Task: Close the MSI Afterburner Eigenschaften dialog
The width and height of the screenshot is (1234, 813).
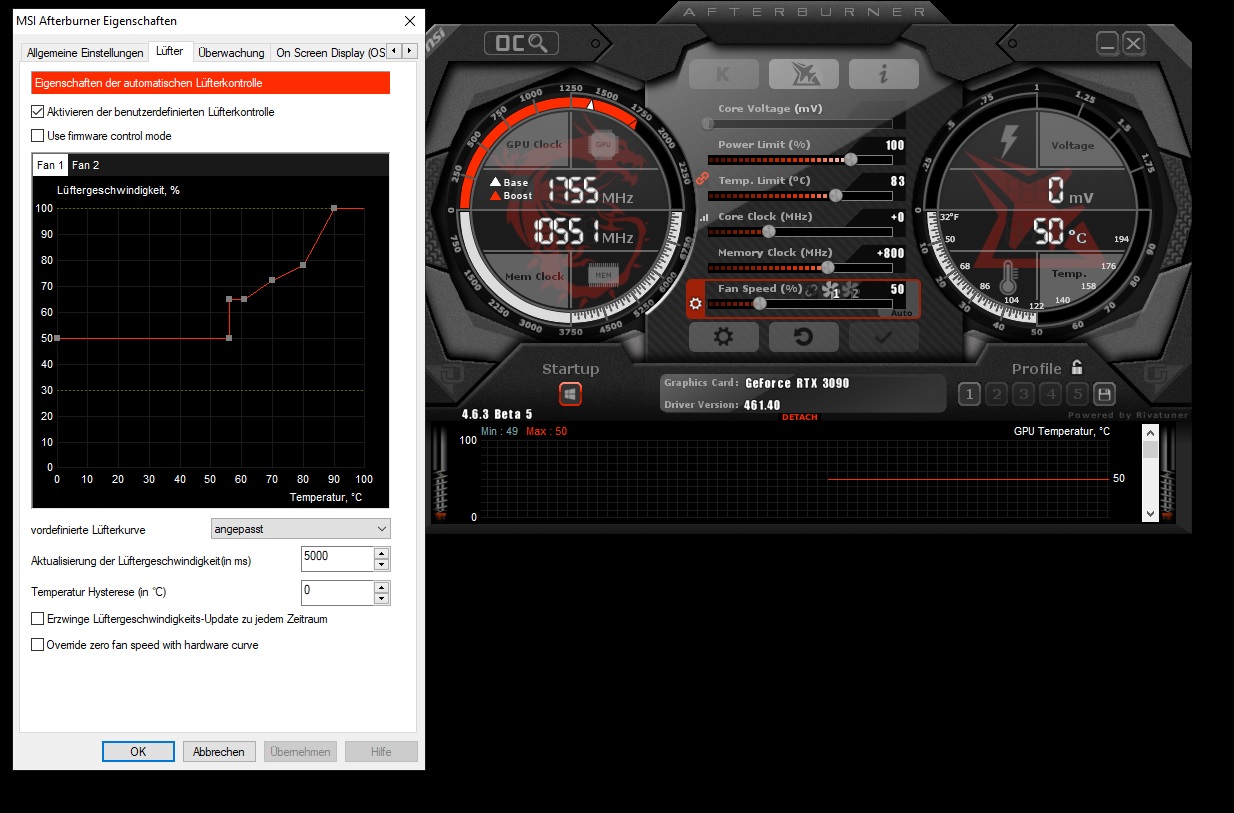Action: [410, 21]
